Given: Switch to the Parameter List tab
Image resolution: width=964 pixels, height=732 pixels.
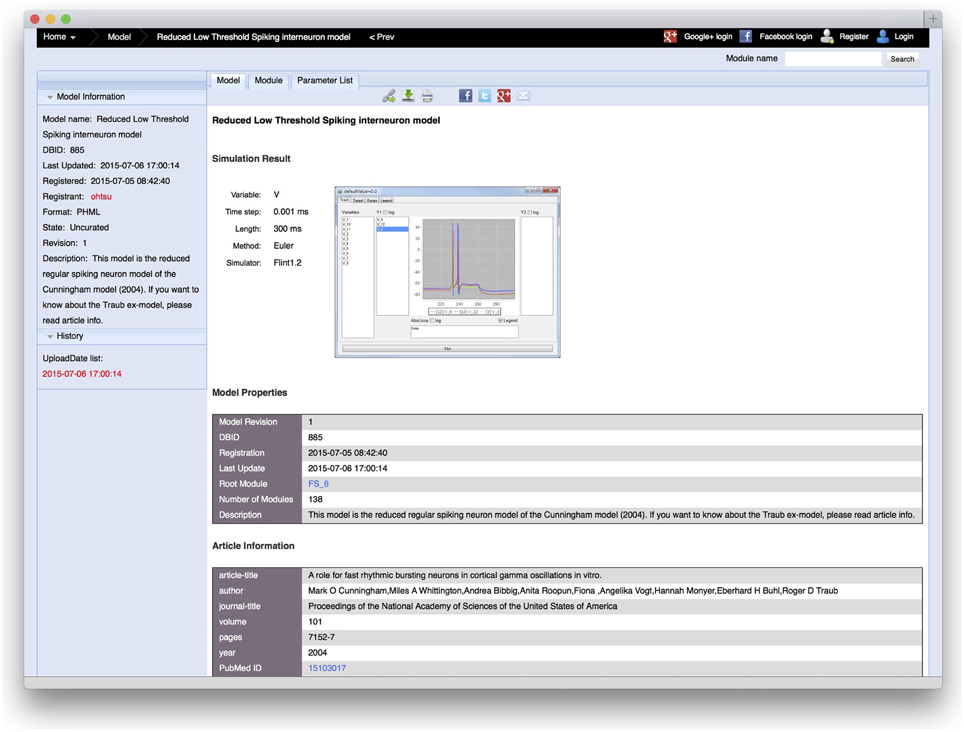Looking at the screenshot, I should point(325,81).
